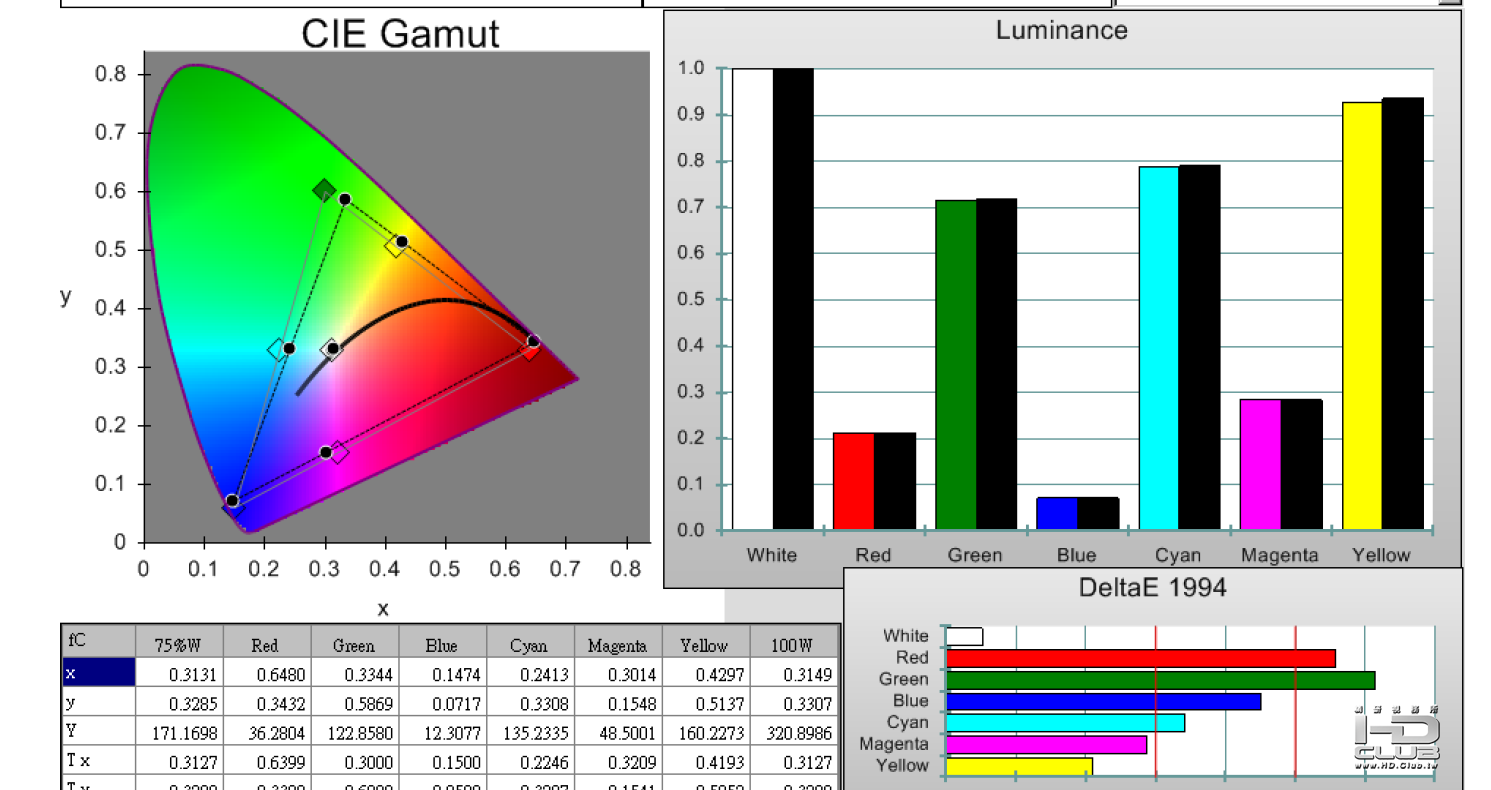Select cell with value 0.5137

click(707, 702)
